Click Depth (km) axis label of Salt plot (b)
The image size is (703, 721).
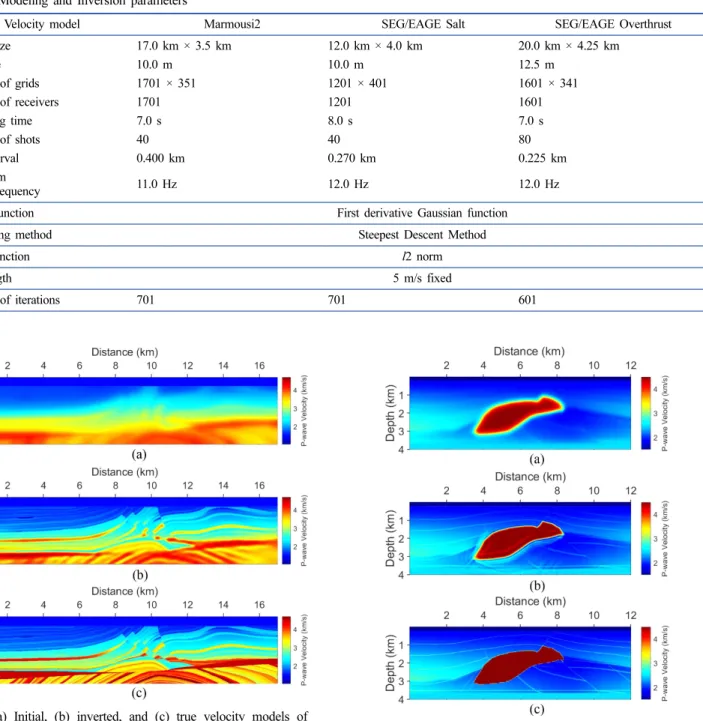coord(390,538)
